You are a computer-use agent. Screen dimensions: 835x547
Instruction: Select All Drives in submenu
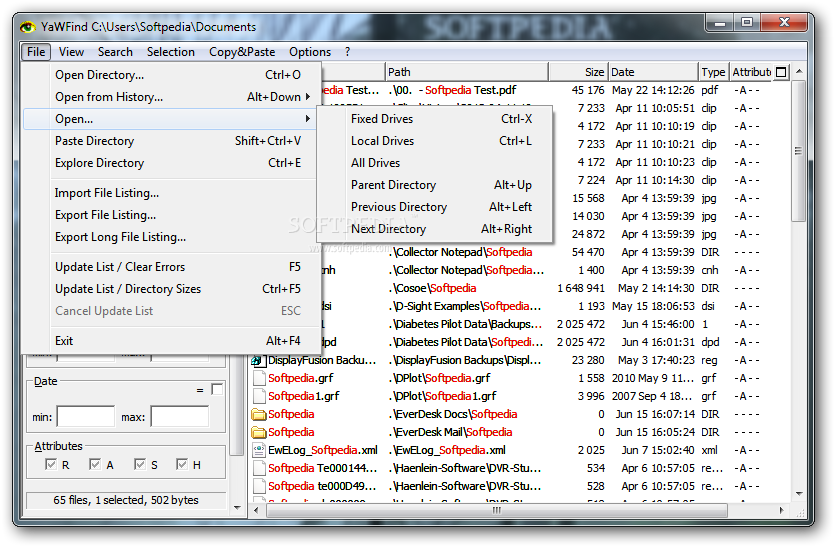435,163
